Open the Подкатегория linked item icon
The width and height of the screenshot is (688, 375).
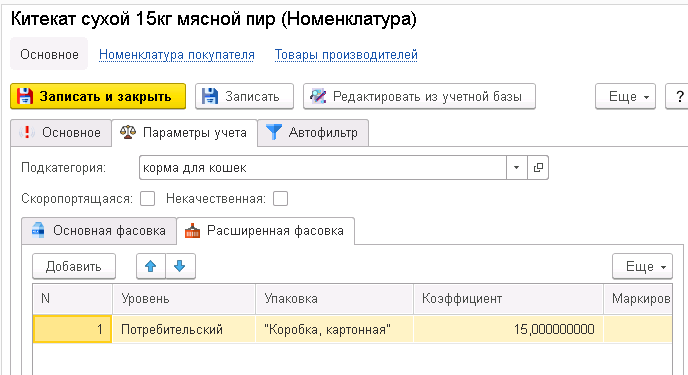pos(538,168)
